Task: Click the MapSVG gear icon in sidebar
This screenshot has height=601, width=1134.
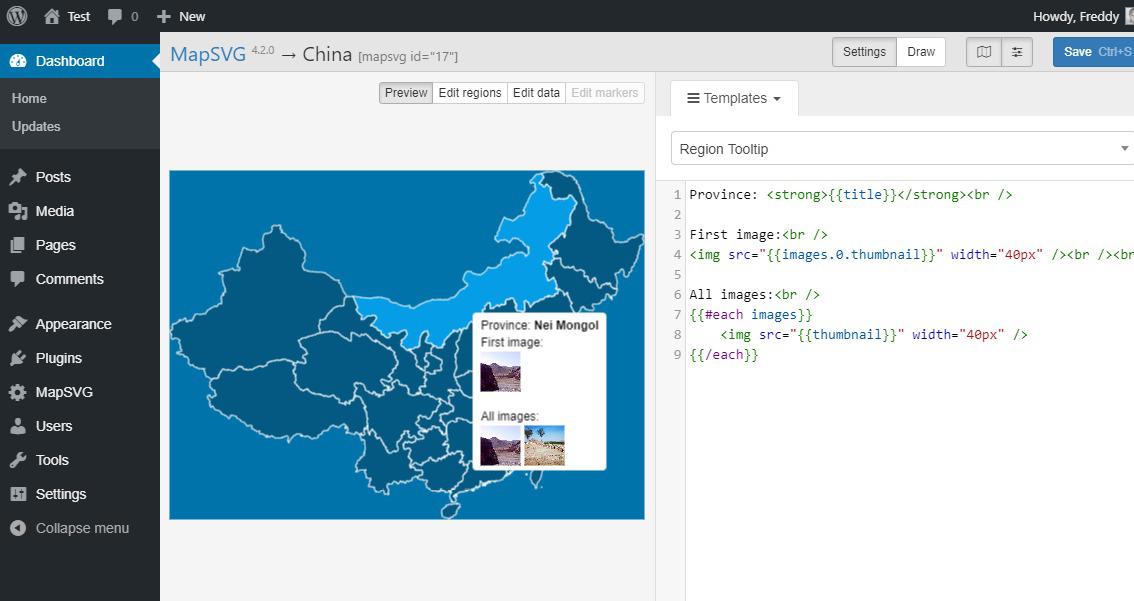Action: coord(18,392)
